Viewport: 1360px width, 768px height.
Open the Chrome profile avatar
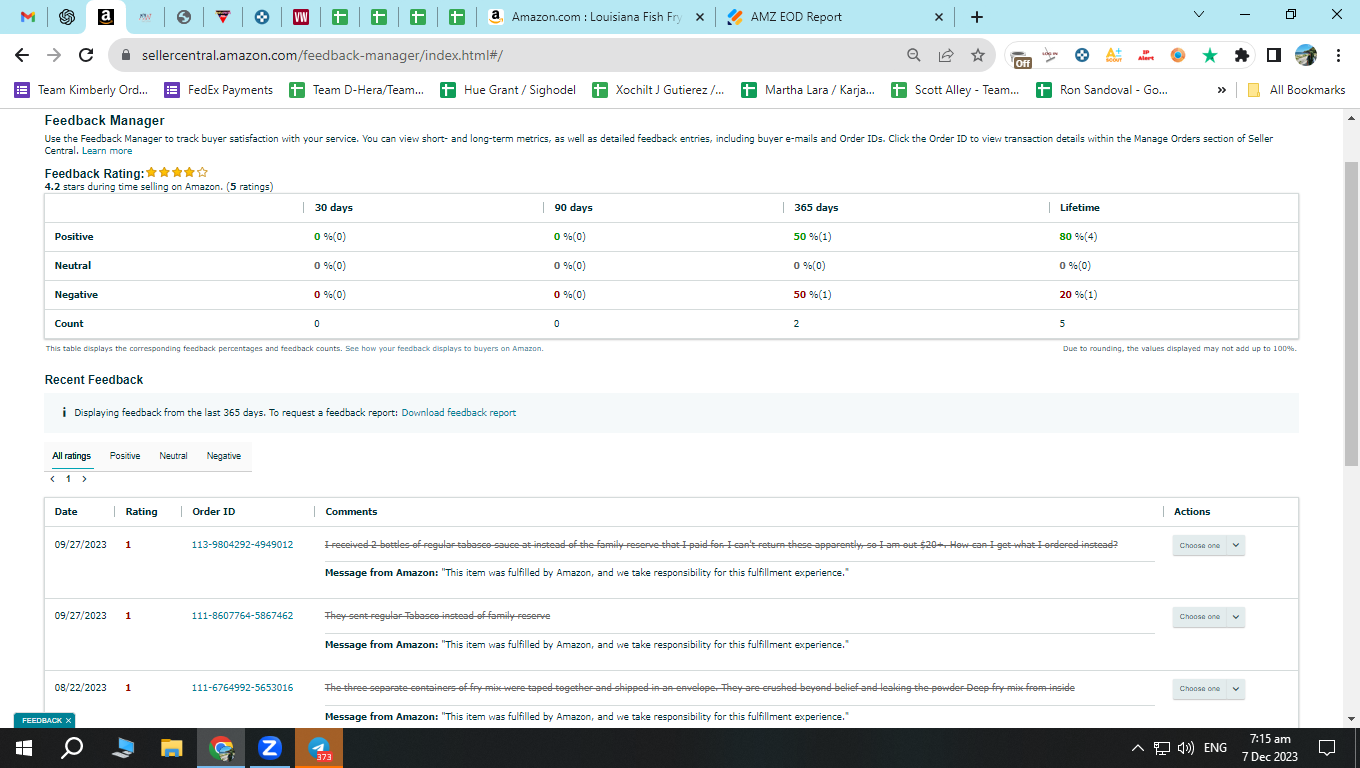pyautogui.click(x=1306, y=55)
